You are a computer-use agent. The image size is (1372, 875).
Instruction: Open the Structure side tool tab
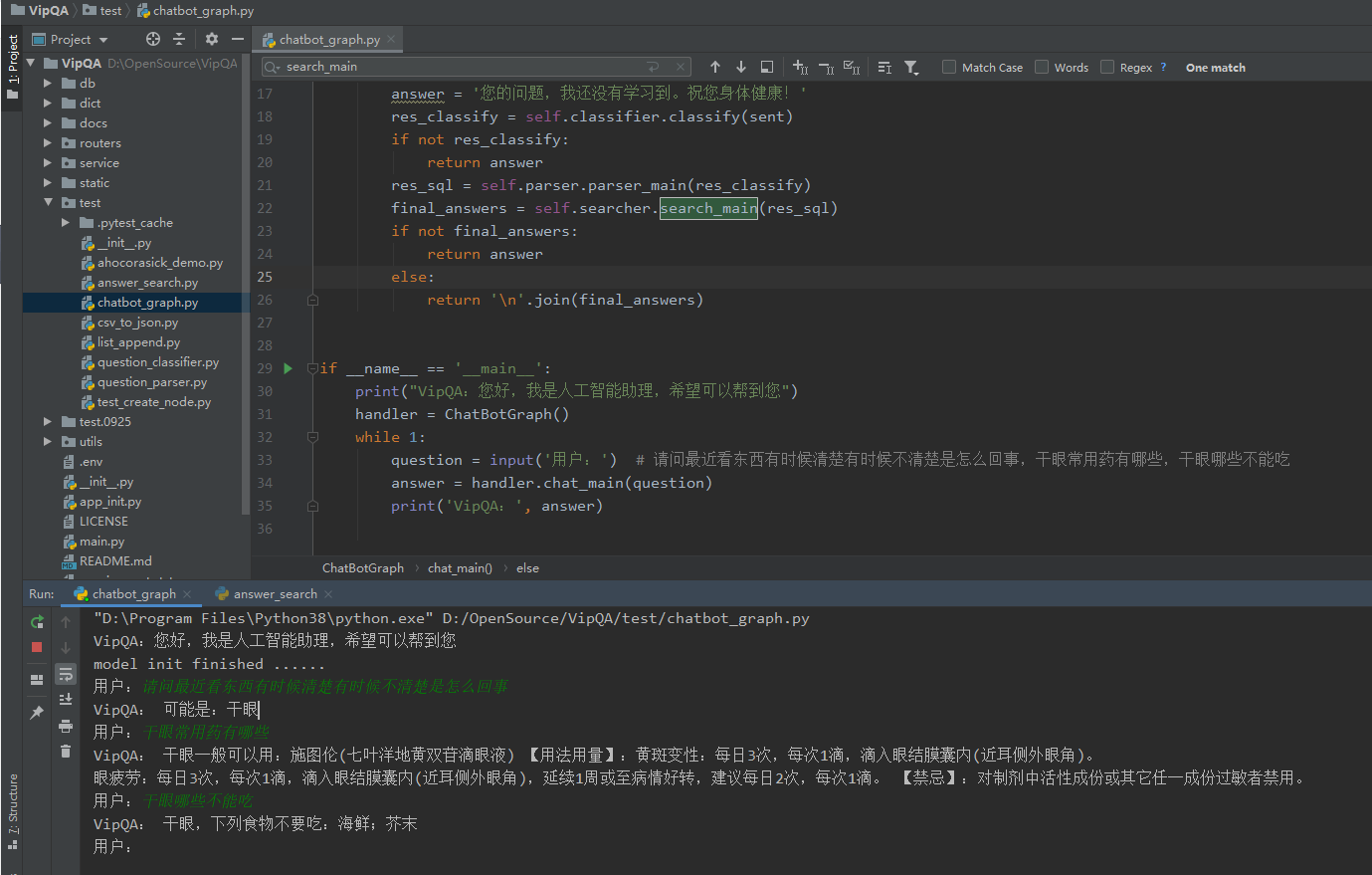click(12, 810)
